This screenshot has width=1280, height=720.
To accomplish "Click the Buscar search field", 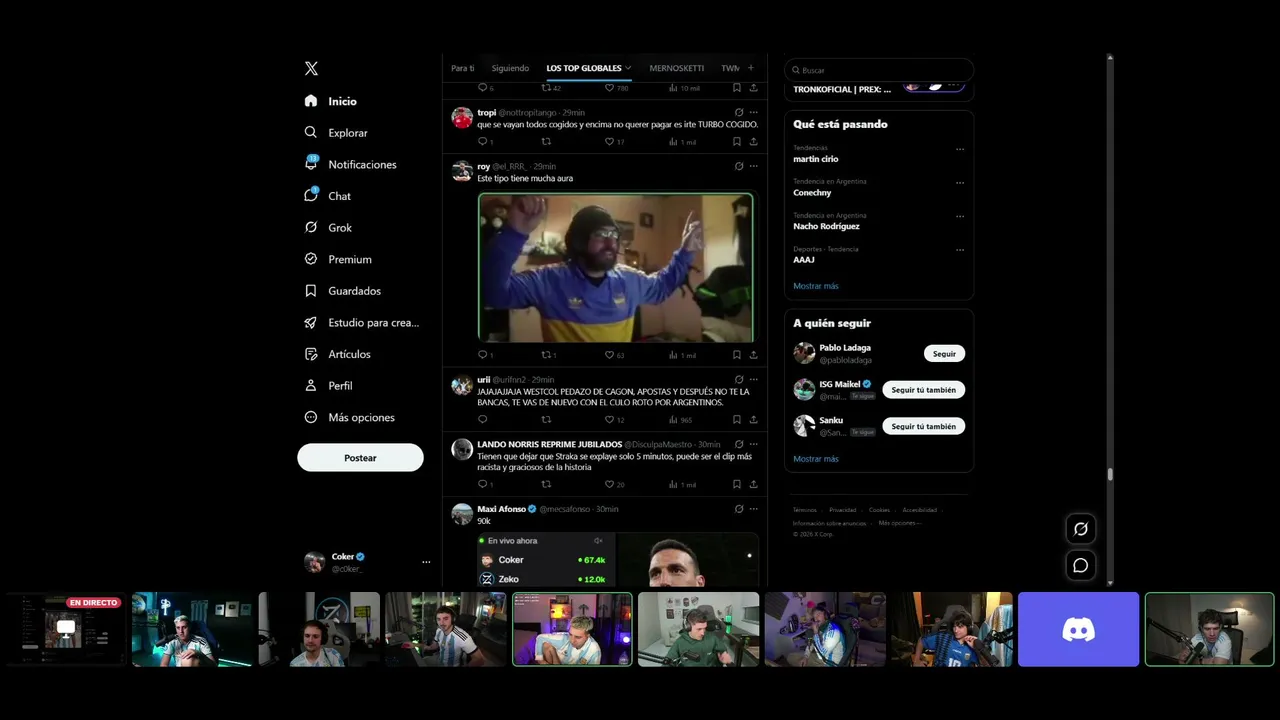I will pyautogui.click(x=879, y=70).
